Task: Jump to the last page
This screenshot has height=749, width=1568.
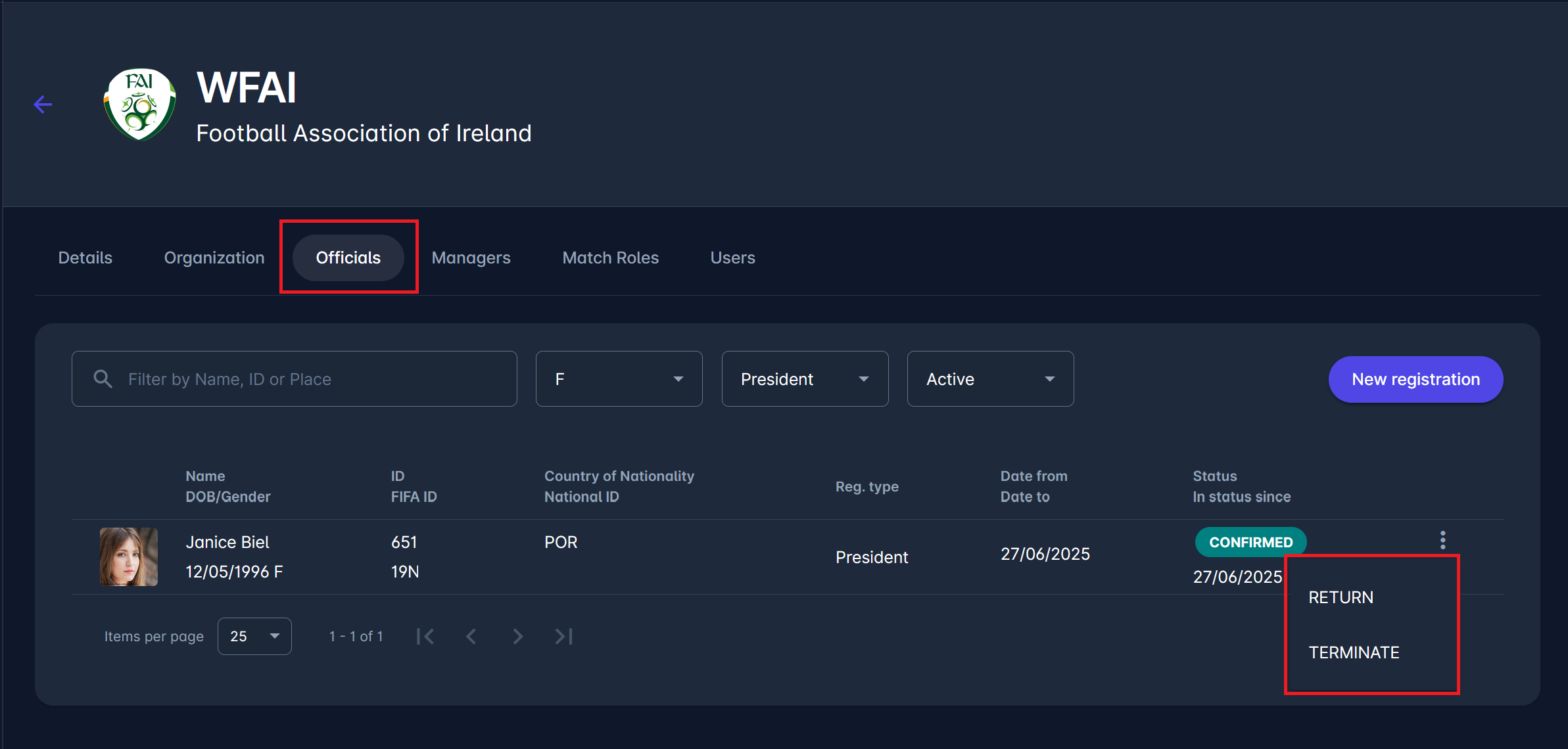Action: click(563, 636)
